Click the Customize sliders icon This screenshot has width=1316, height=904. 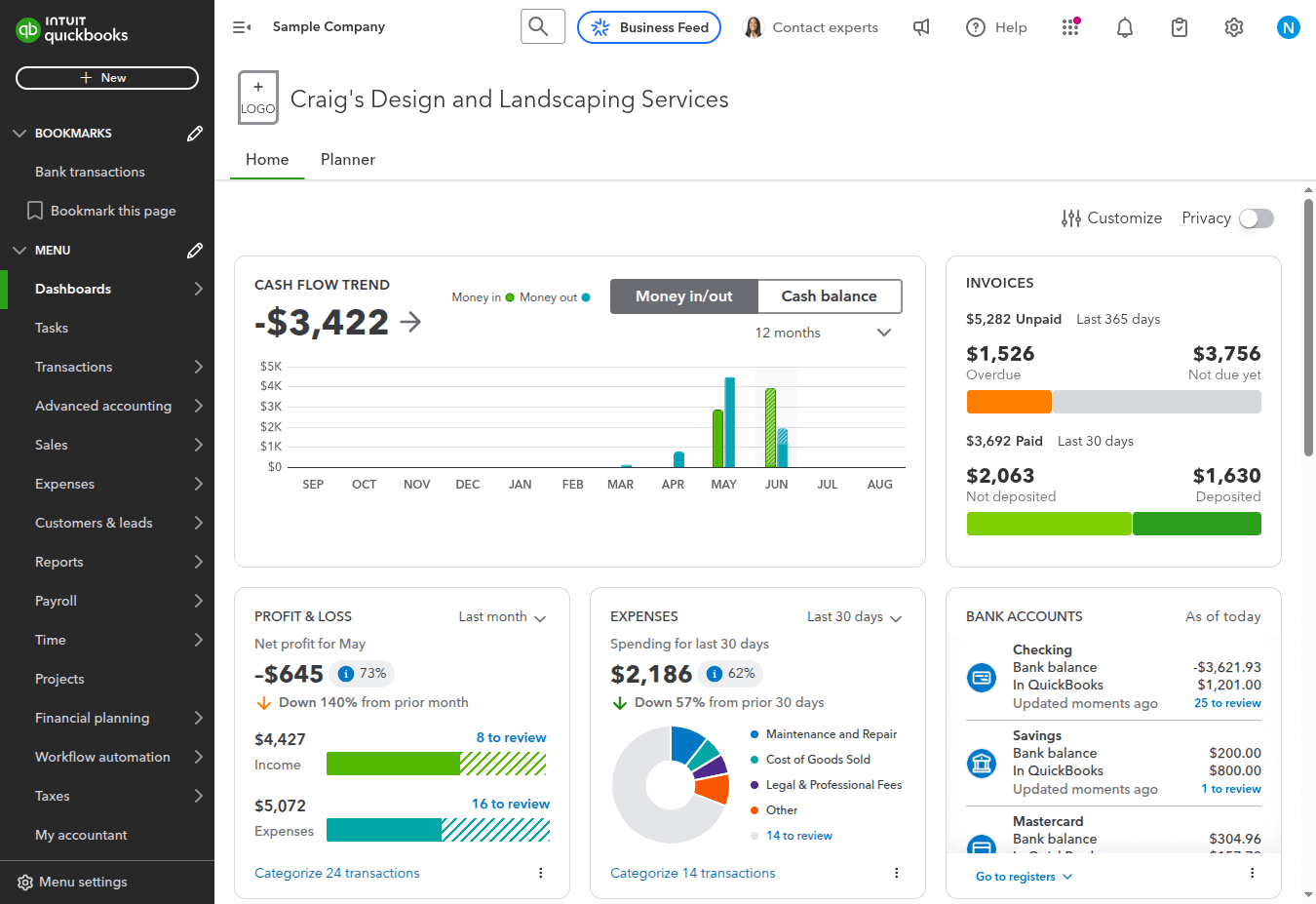[x=1071, y=218]
